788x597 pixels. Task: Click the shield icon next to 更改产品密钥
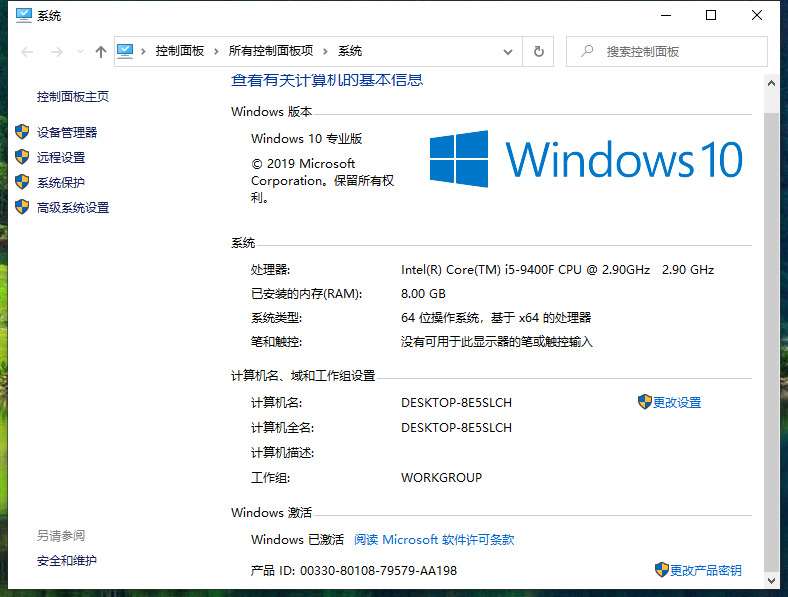coord(661,570)
